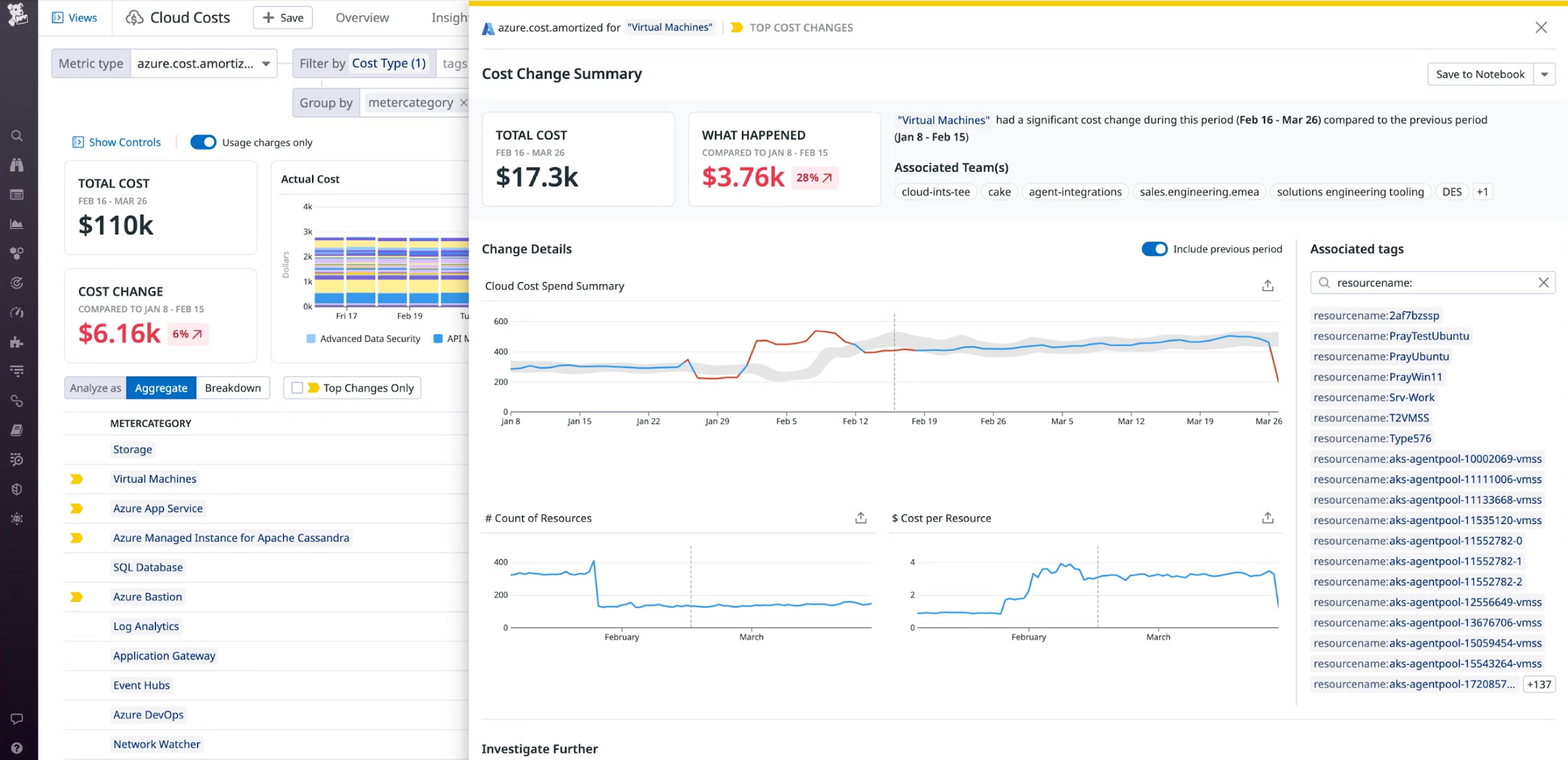Disable Include previous period
The height and width of the screenshot is (760, 1568).
click(x=1154, y=248)
